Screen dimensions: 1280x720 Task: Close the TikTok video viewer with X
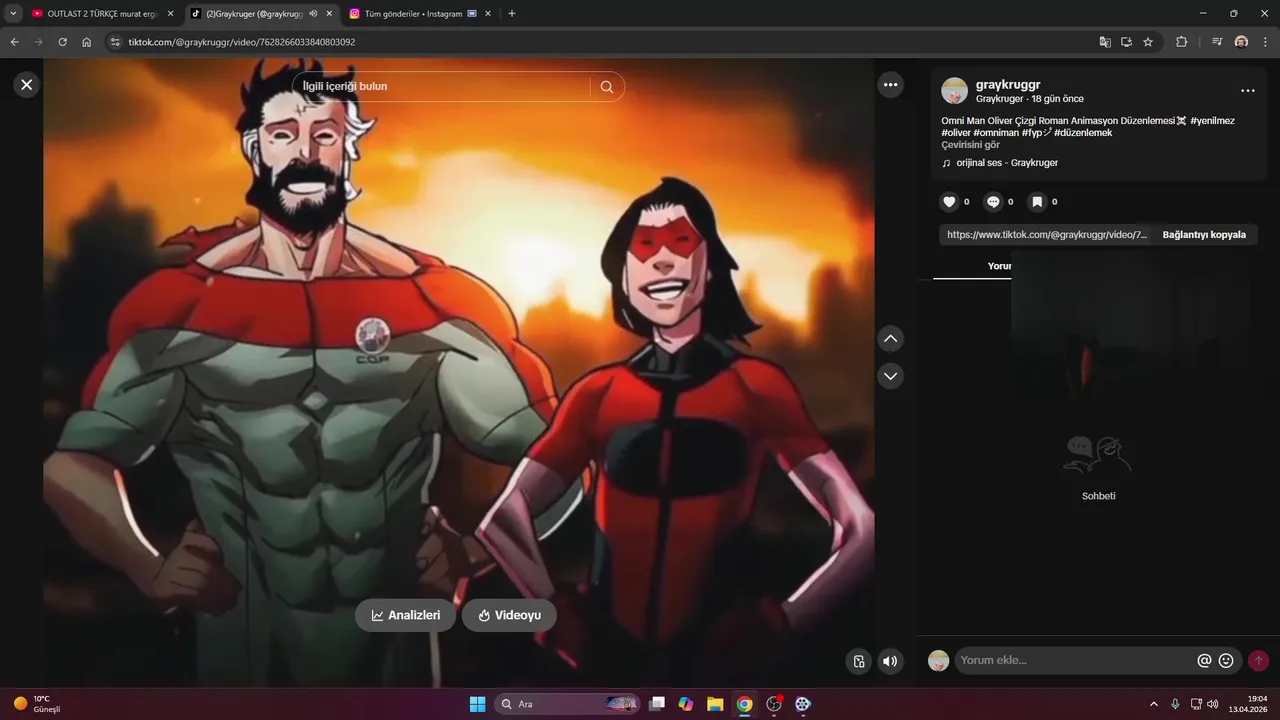tap(27, 85)
